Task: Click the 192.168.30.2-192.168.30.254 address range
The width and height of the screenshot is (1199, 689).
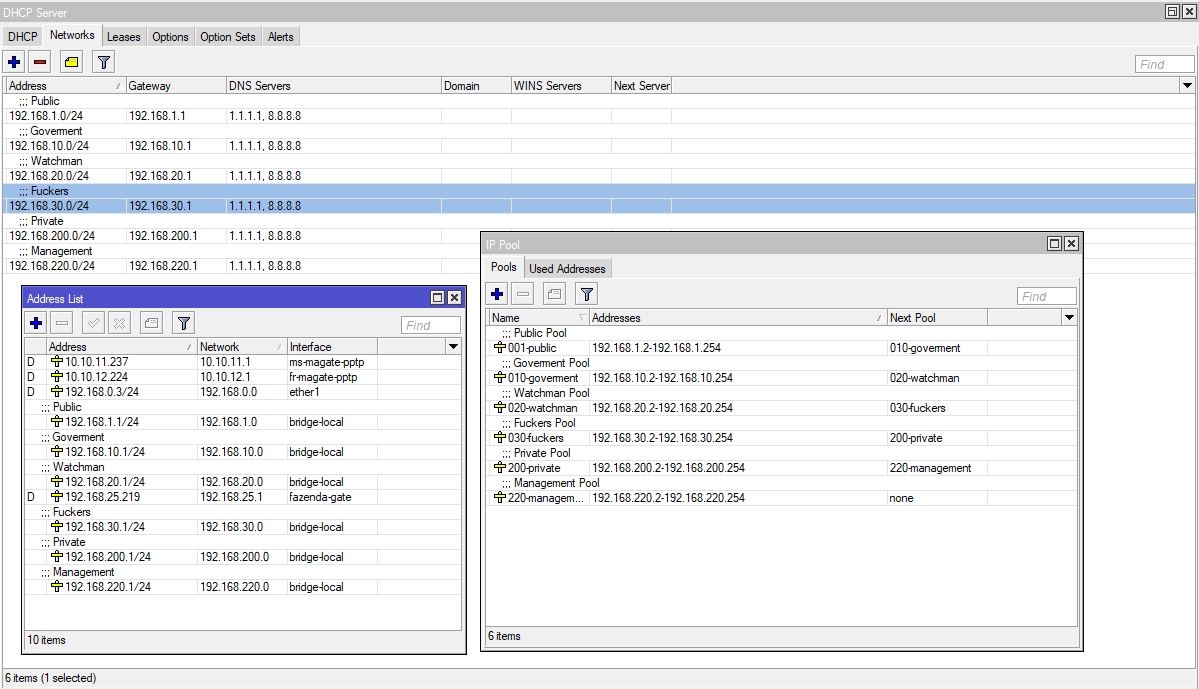Action: pyautogui.click(x=662, y=438)
